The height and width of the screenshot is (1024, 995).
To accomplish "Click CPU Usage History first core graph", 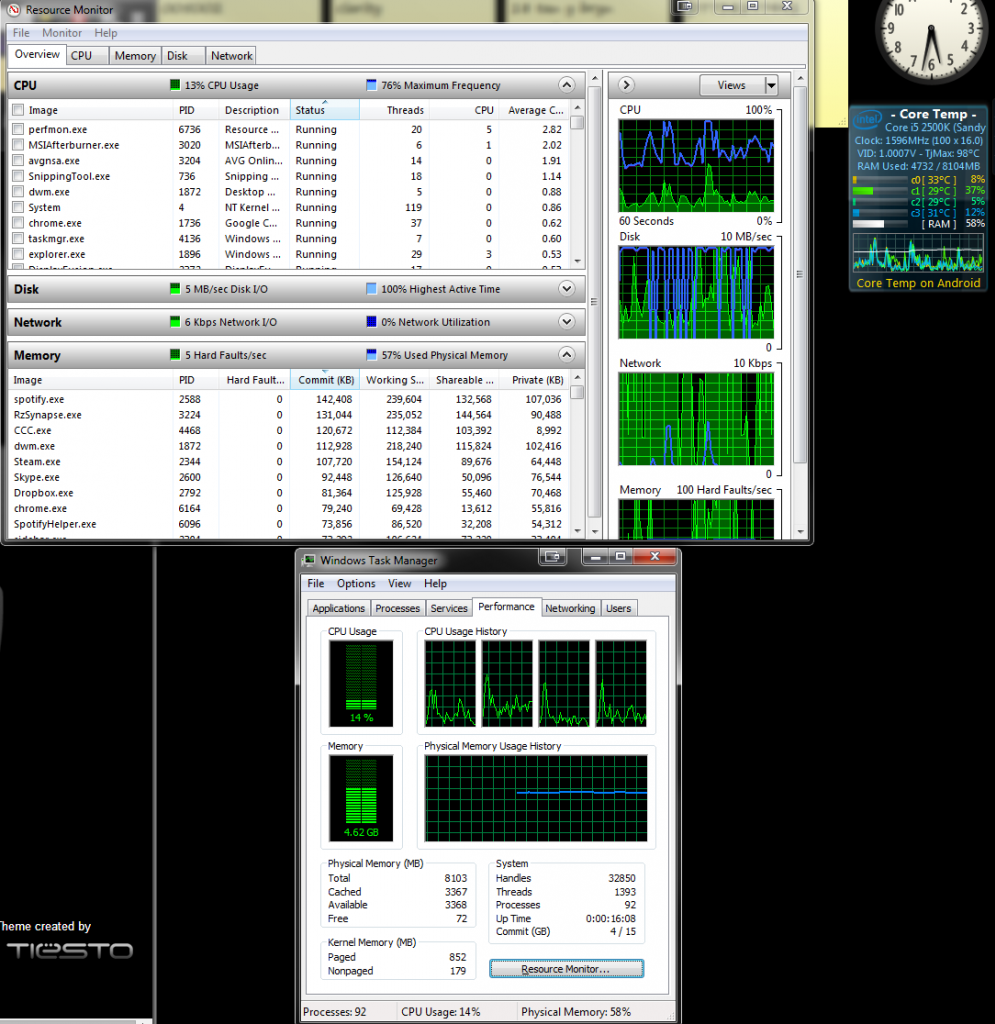I will (450, 683).
